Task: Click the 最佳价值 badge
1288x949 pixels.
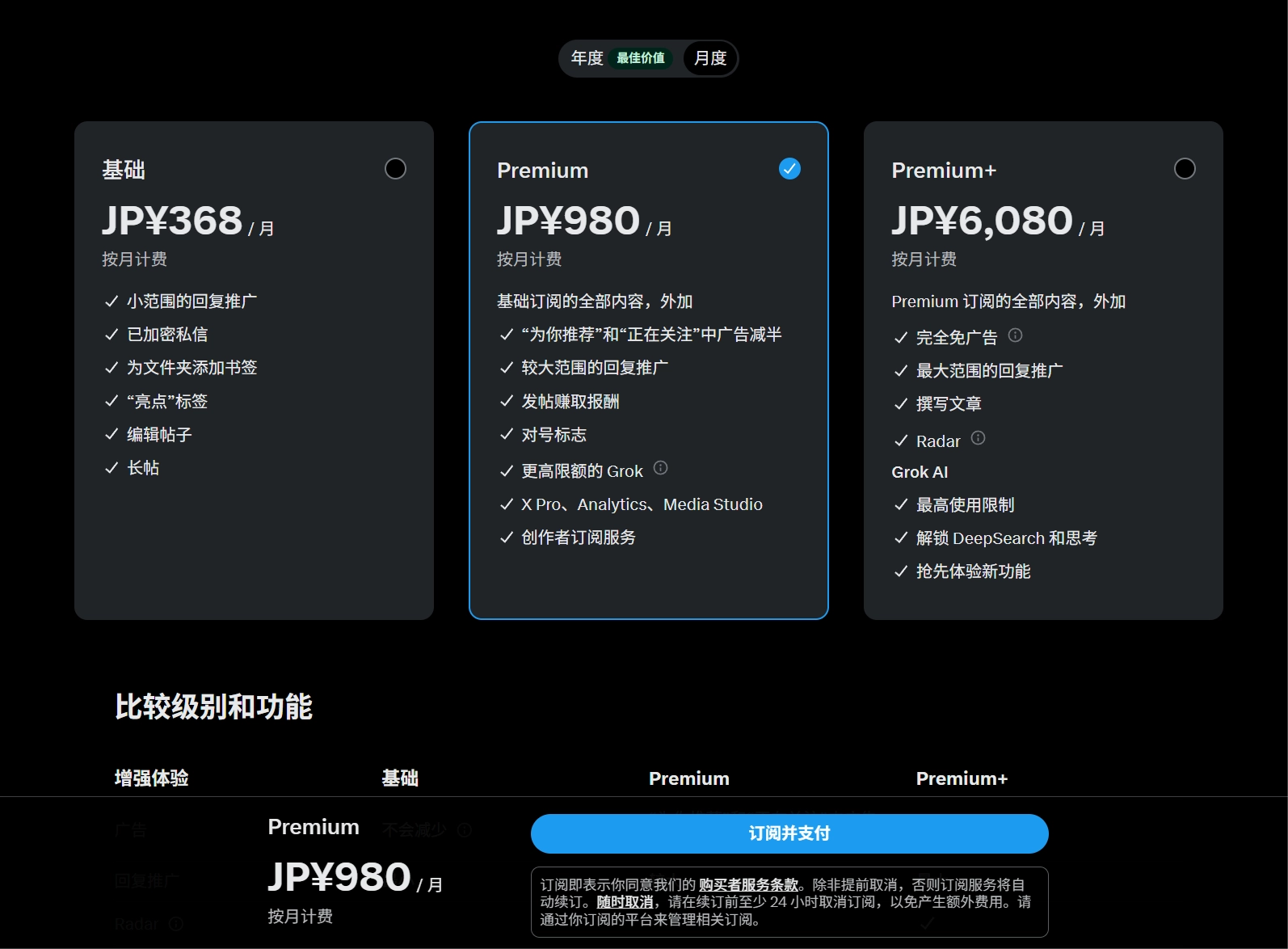Action: [x=641, y=58]
